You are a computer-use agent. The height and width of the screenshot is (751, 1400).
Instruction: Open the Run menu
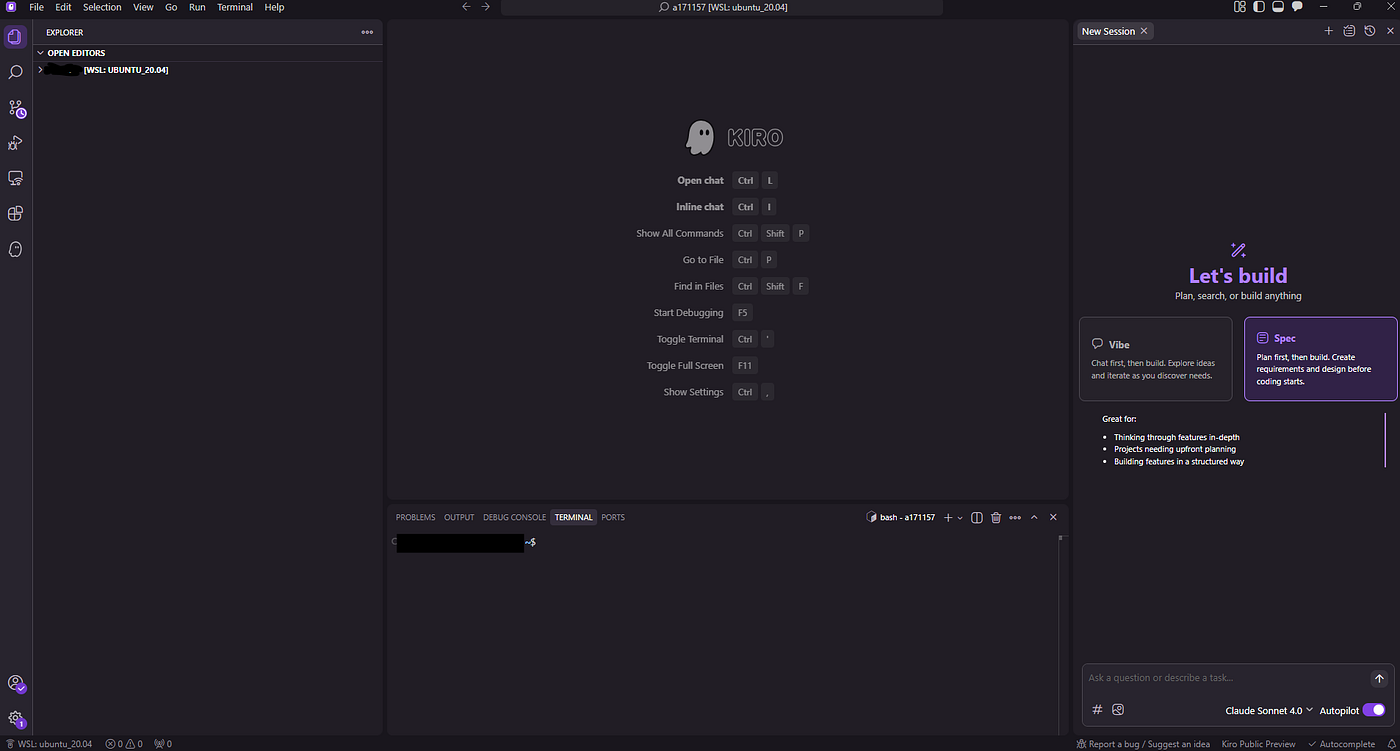click(197, 7)
